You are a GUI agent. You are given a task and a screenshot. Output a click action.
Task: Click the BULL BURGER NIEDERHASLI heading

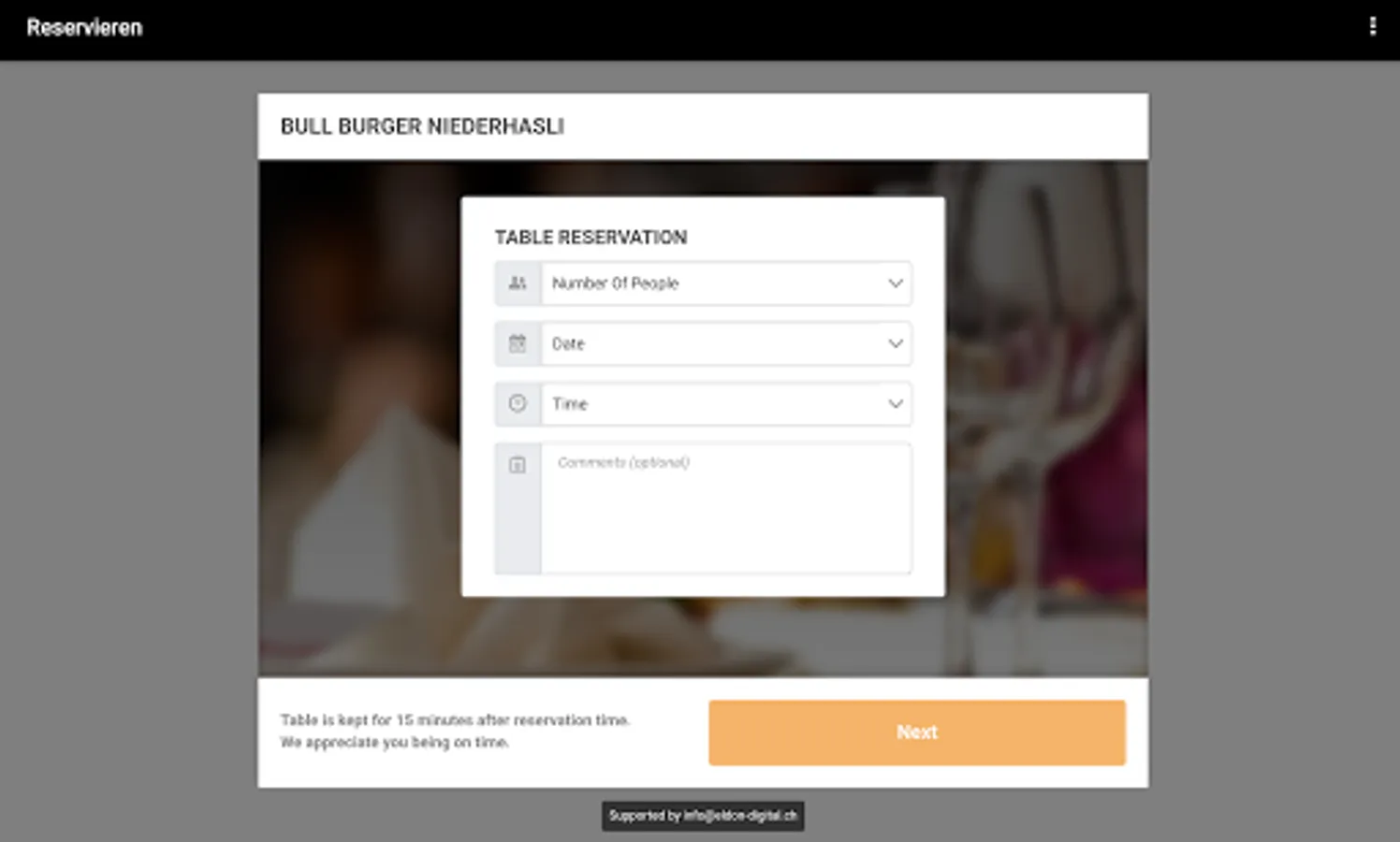(422, 126)
